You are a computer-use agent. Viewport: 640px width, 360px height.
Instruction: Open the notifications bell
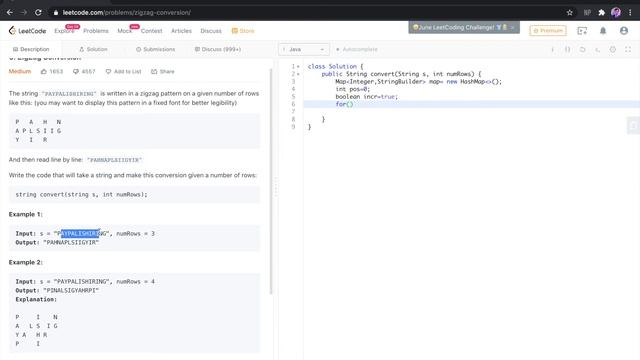pos(603,31)
